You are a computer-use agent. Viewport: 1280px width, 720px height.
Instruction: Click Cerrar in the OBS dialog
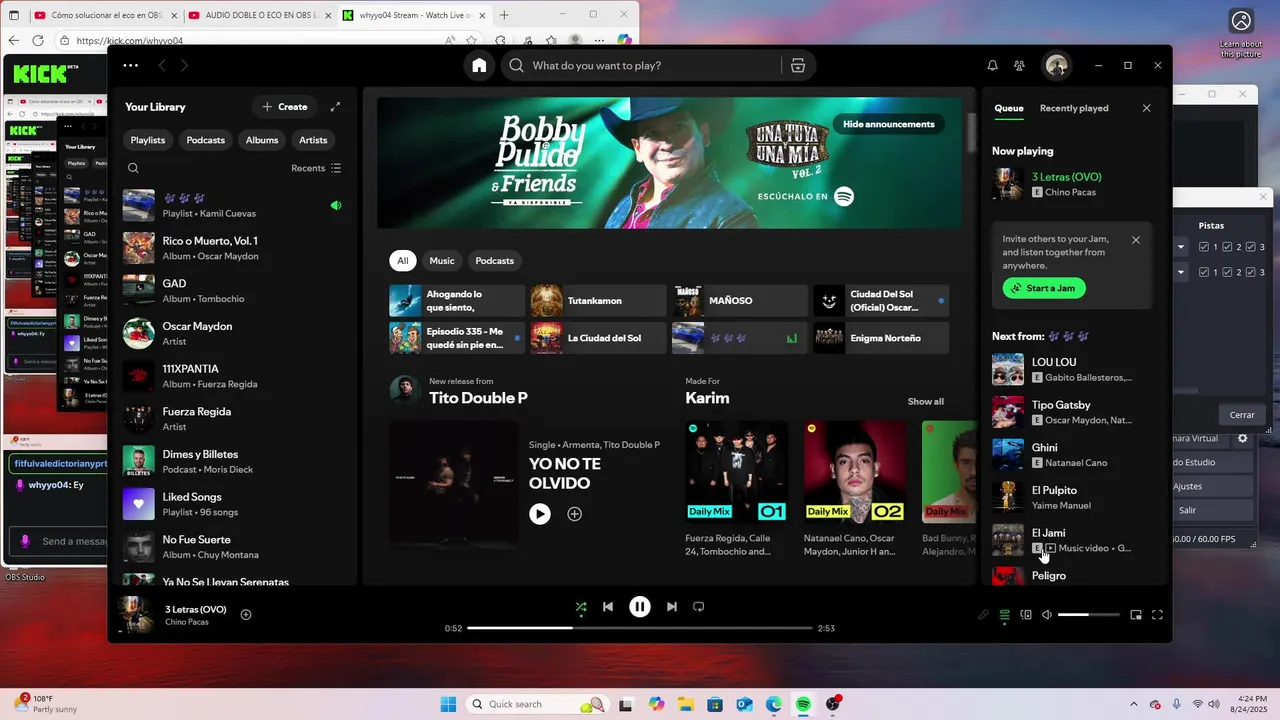pos(1242,415)
